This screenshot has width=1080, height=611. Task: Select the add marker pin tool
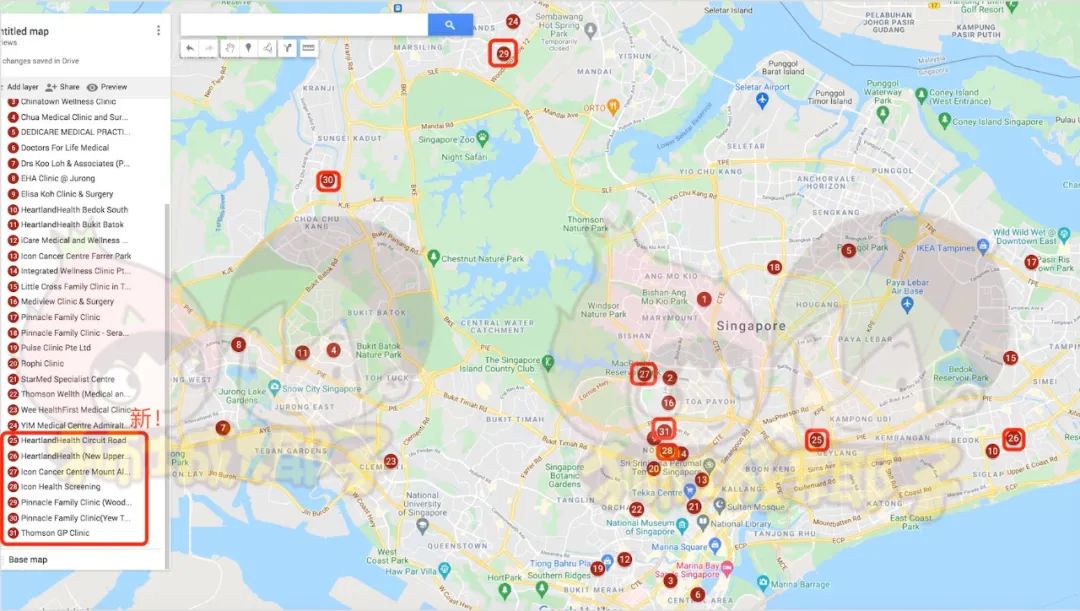point(249,48)
